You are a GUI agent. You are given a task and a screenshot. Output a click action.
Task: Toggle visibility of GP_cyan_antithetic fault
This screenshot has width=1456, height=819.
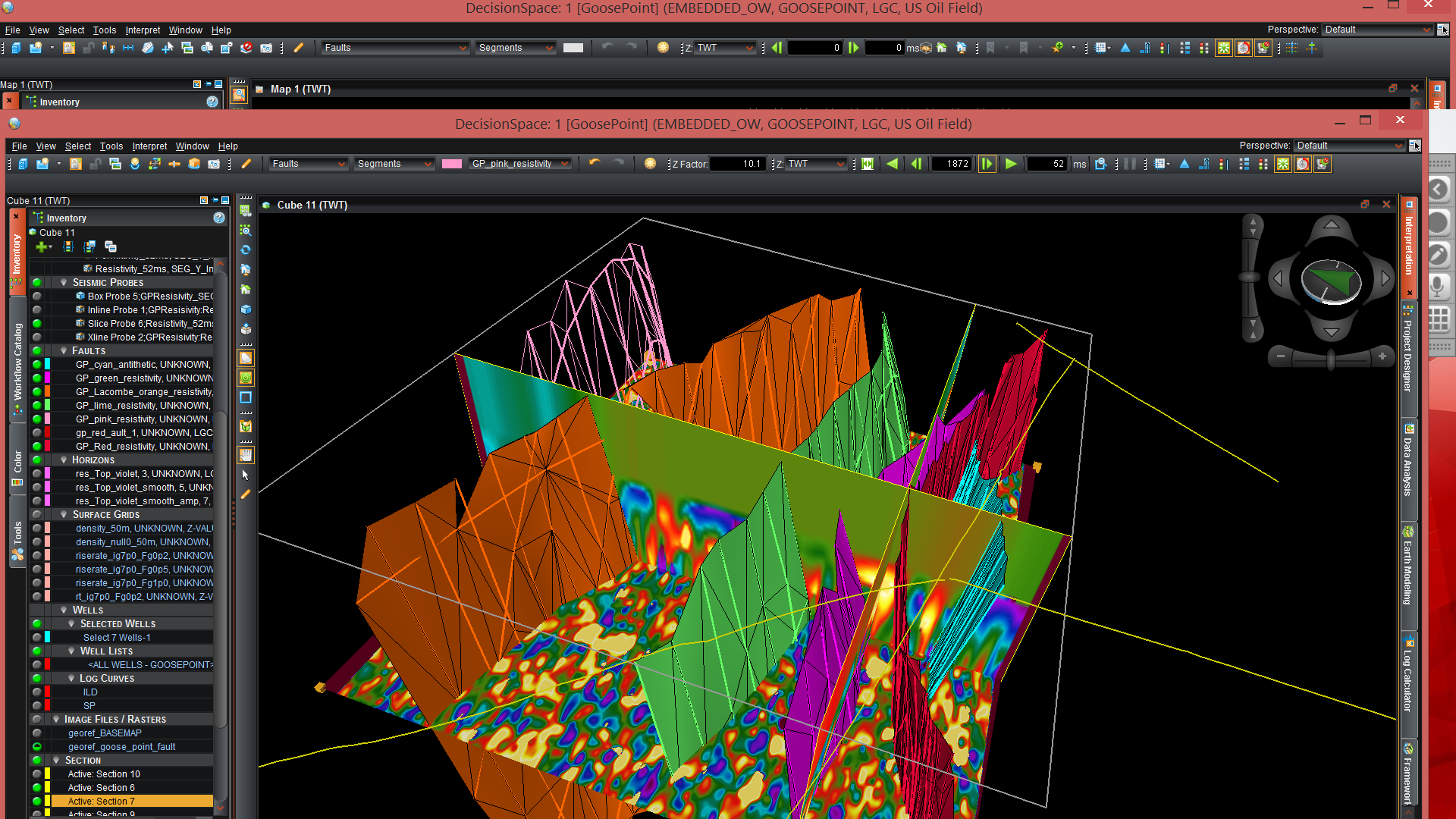pyautogui.click(x=36, y=365)
